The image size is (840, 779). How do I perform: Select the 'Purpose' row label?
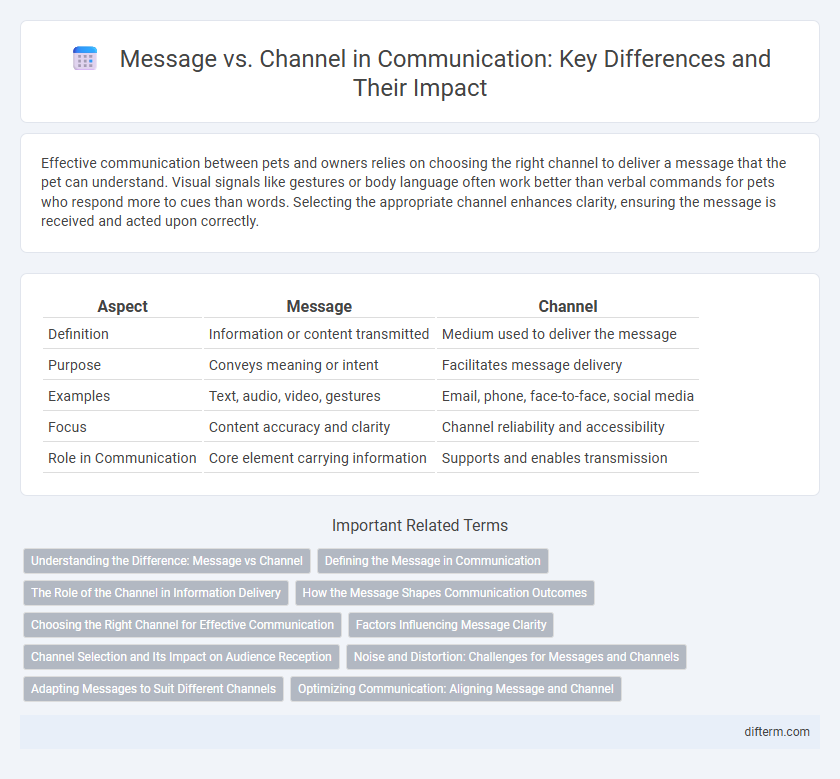tap(74, 365)
